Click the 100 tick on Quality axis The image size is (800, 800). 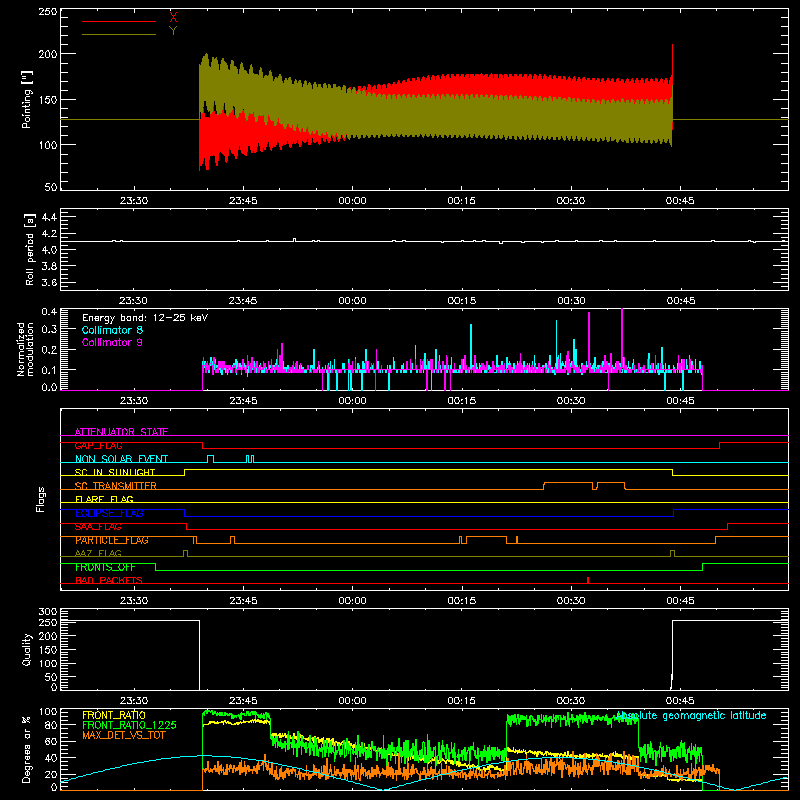[48, 663]
